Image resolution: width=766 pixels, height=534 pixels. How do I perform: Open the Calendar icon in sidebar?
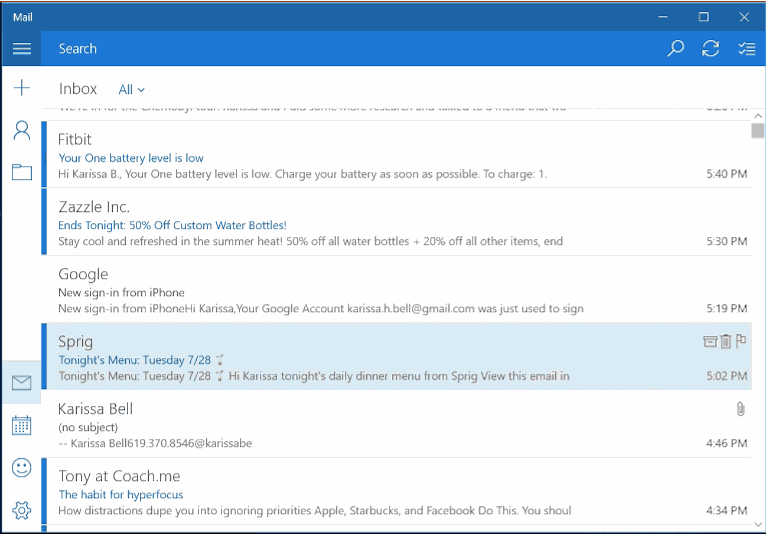pos(21,425)
